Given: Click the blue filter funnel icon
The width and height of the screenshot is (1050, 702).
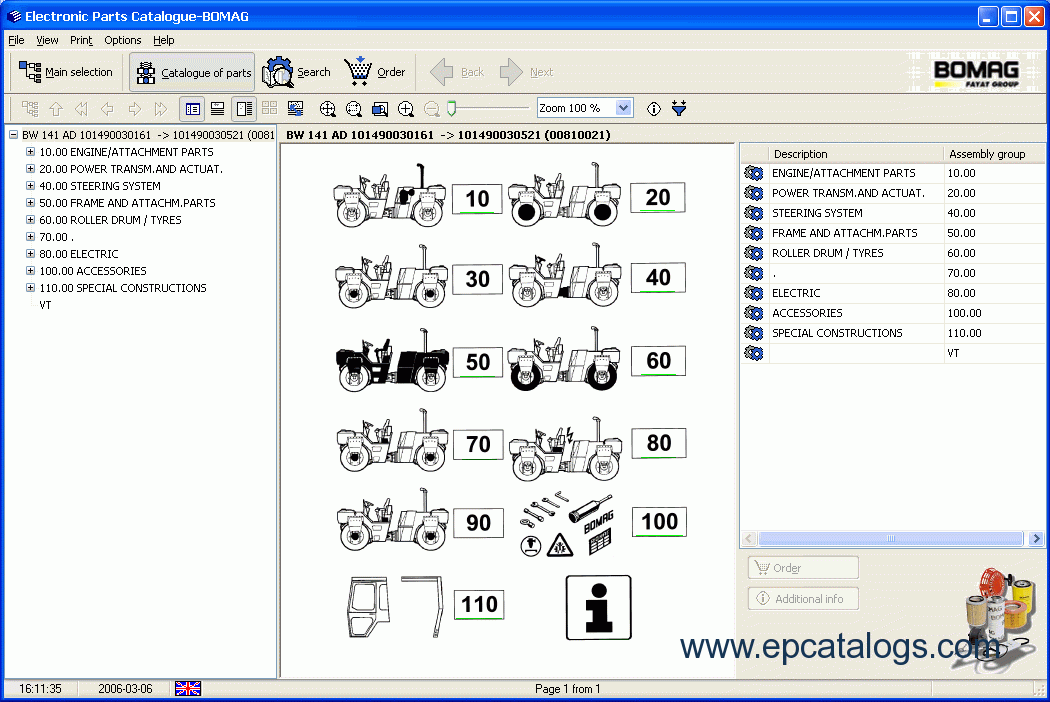Looking at the screenshot, I should tap(679, 109).
